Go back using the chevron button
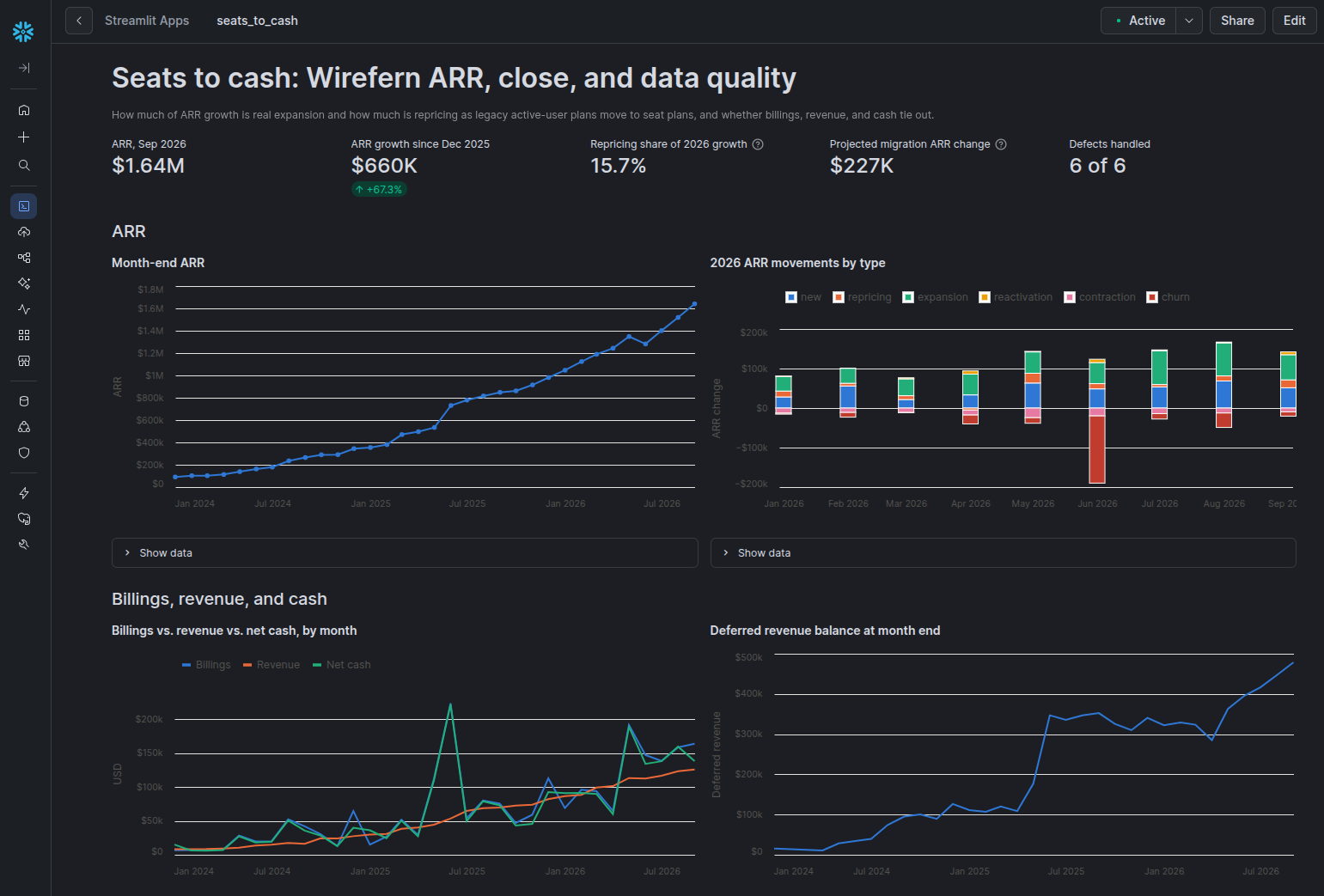The image size is (1324, 896). click(79, 21)
